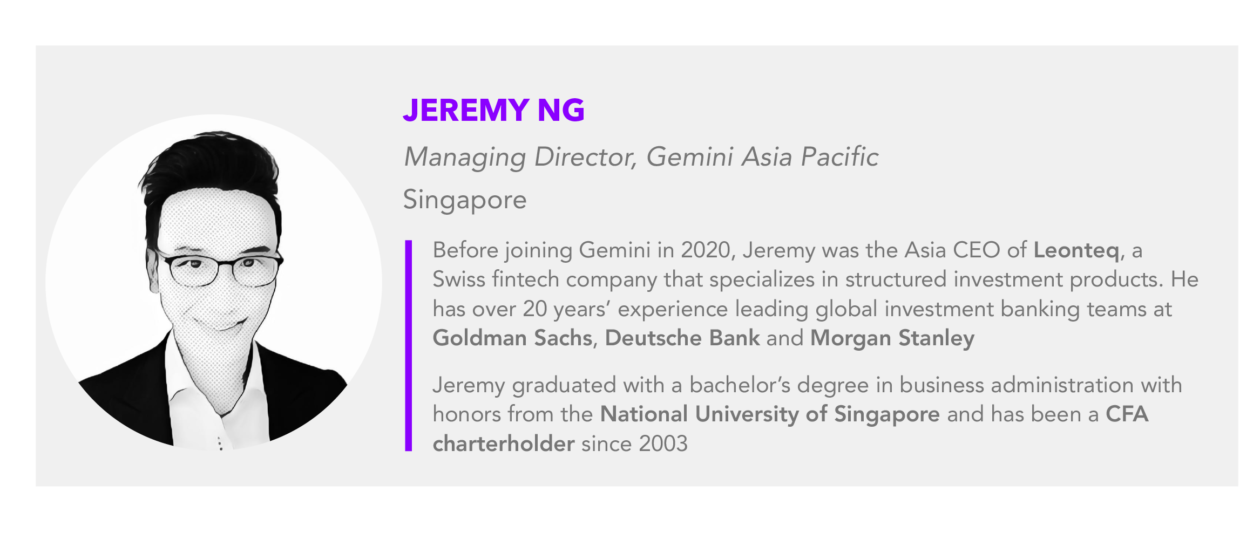
Task: Click the bold Morgan Stanley text
Action: click(892, 338)
